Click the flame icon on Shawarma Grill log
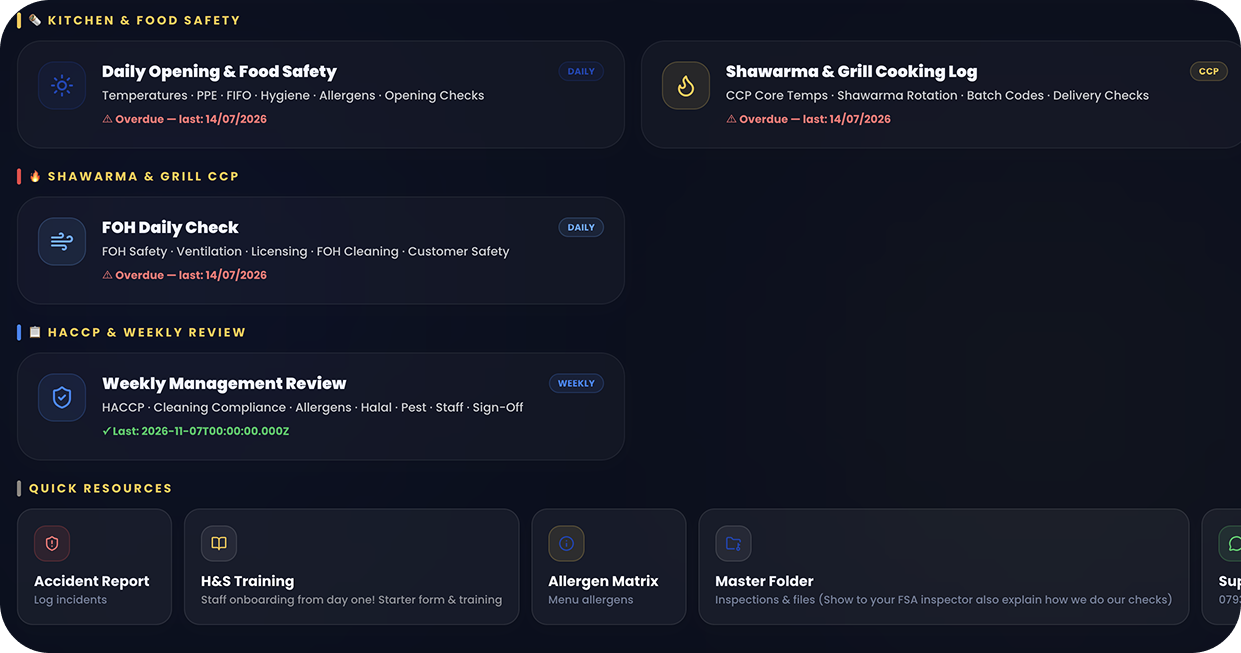1241x653 pixels. [x=686, y=86]
